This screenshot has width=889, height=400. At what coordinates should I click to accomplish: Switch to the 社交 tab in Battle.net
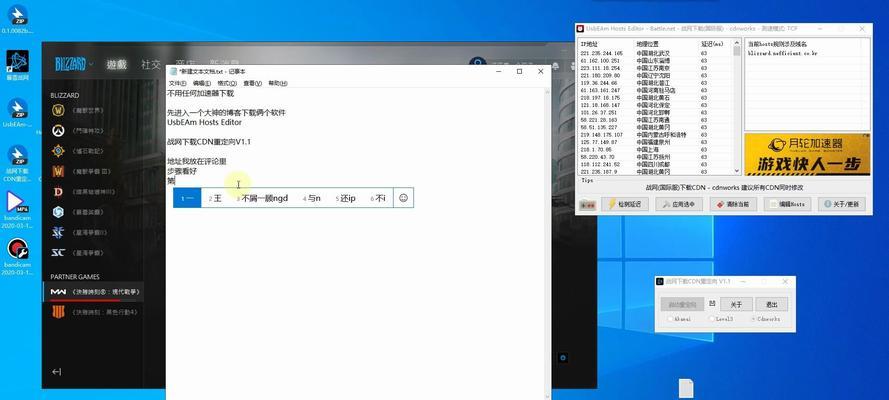click(151, 65)
